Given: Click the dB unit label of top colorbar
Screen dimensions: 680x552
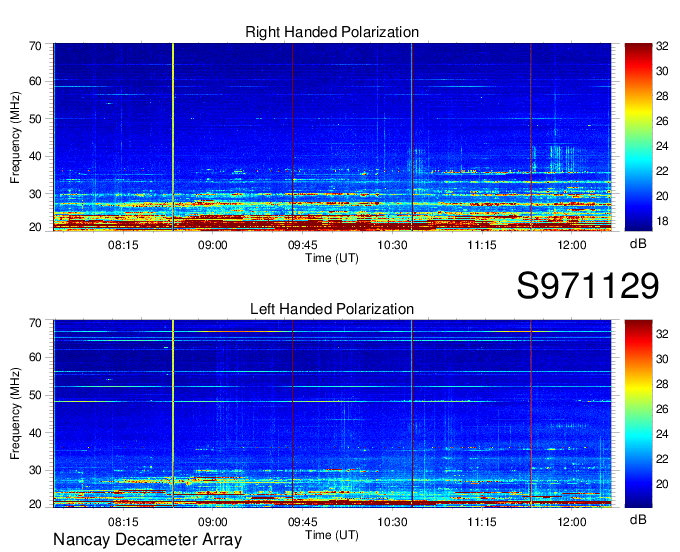Looking at the screenshot, I should [x=638, y=244].
